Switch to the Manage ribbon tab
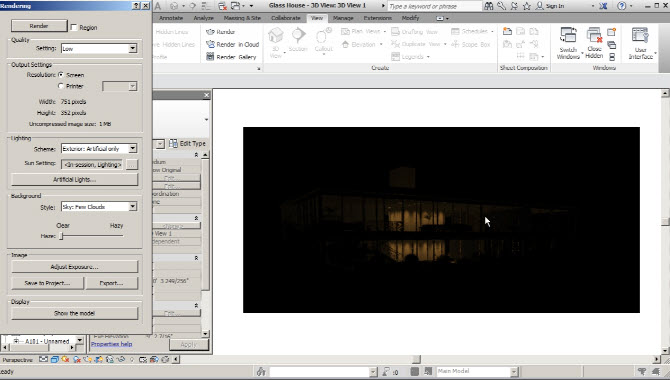 pos(343,18)
